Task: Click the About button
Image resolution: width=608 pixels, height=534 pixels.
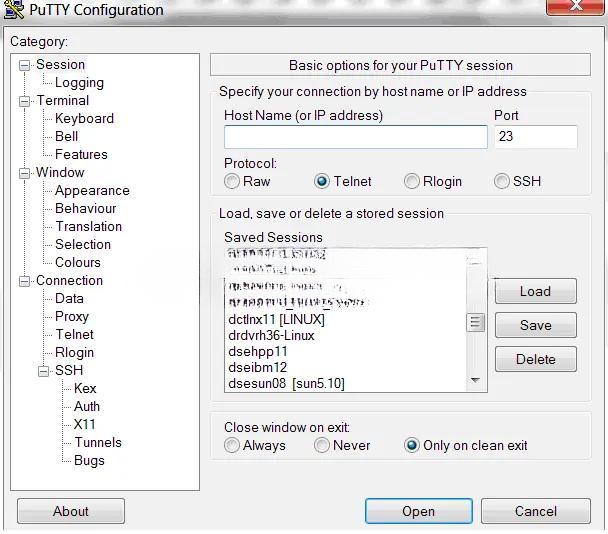Action: [x=71, y=511]
